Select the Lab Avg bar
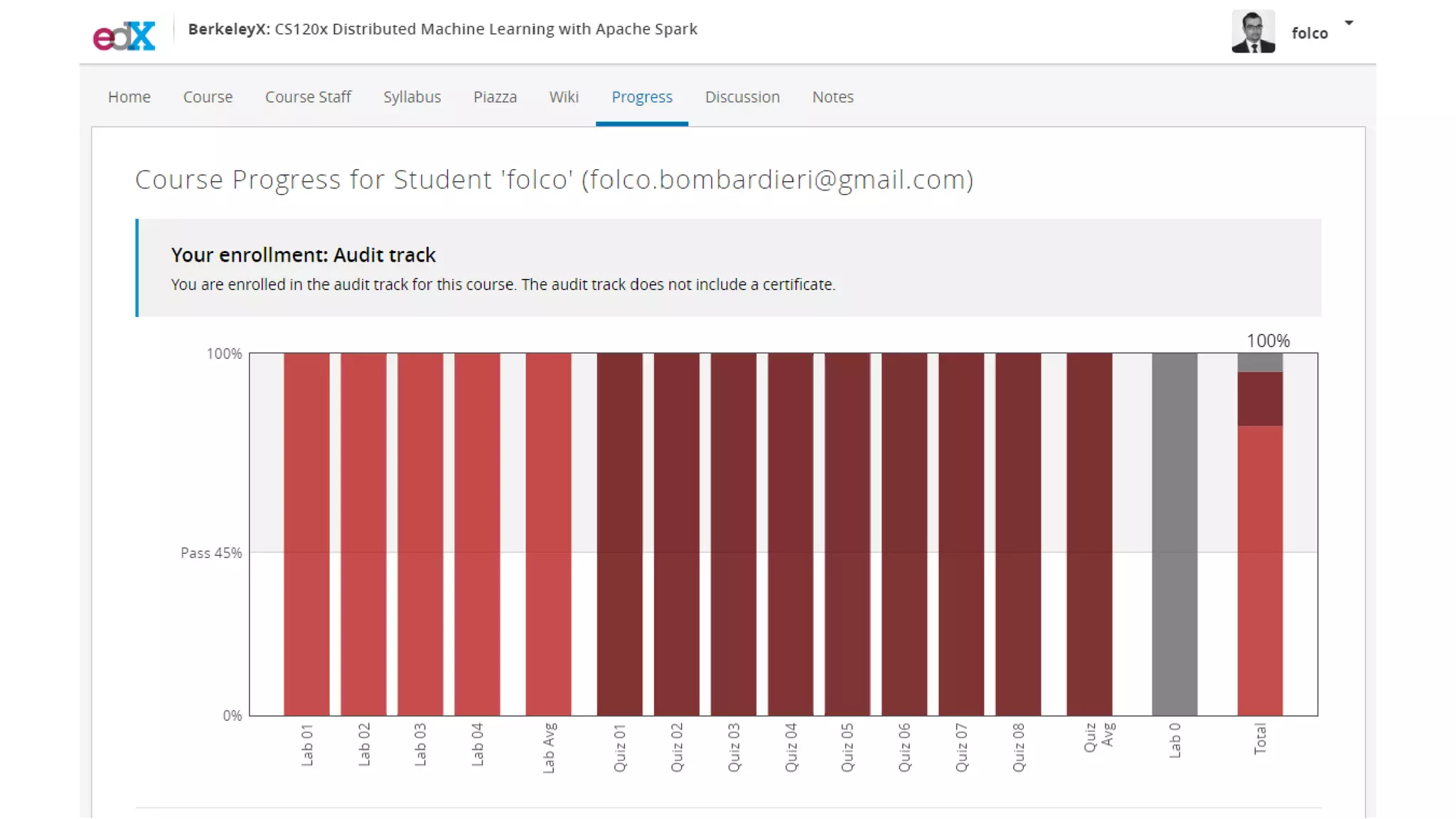The width and height of the screenshot is (1456, 819). tap(548, 533)
